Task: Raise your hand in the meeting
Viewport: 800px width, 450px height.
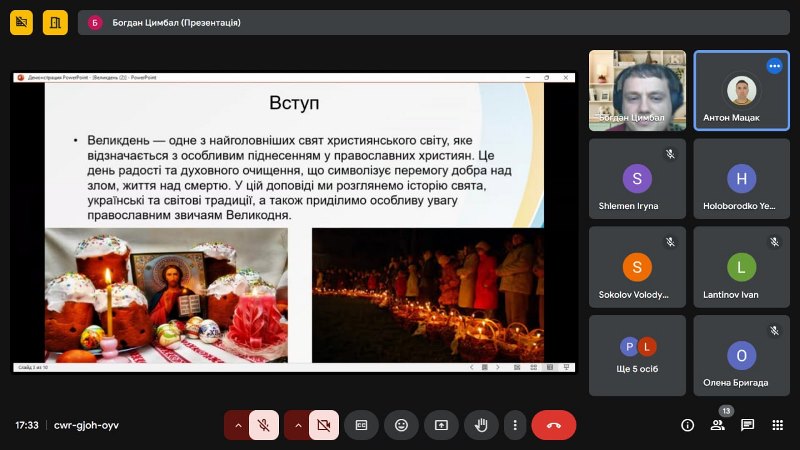Action: coord(481,425)
